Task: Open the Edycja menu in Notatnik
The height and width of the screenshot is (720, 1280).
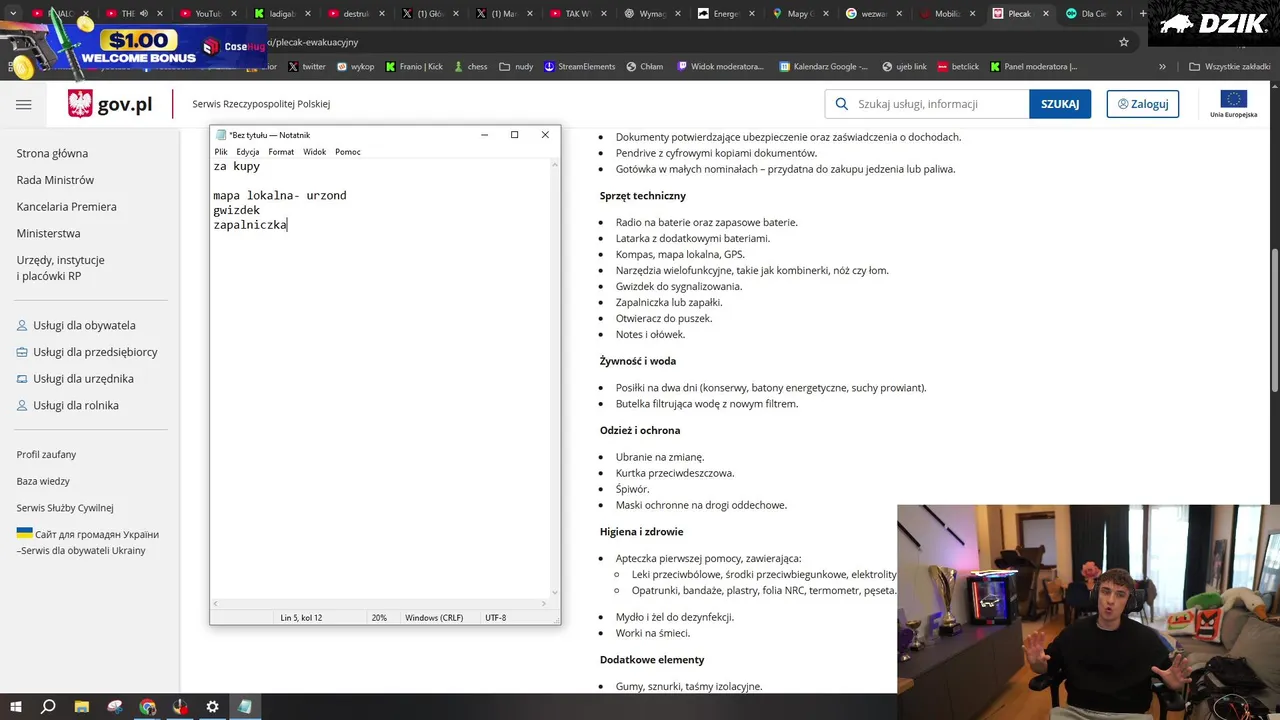Action: coord(248,152)
